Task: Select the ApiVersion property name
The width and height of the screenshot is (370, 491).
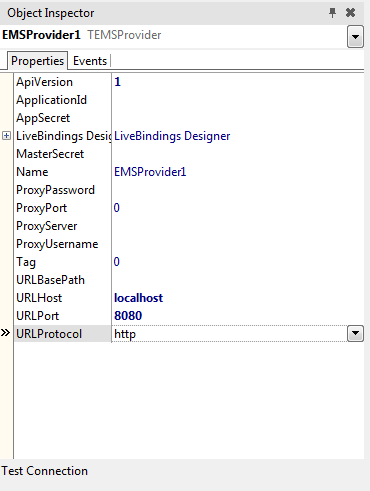Action: (45, 82)
